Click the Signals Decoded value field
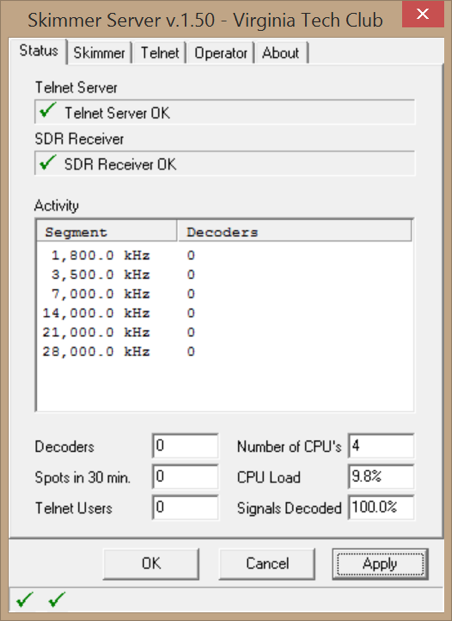The width and height of the screenshot is (452, 621). [x=381, y=507]
